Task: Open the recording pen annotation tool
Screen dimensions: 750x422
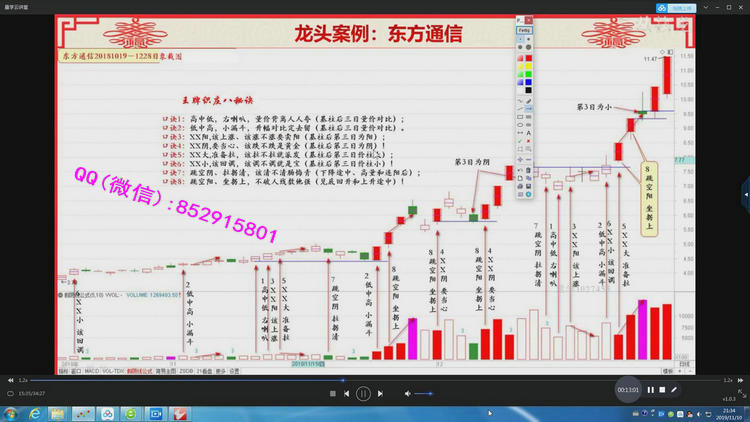Action: [x=674, y=390]
